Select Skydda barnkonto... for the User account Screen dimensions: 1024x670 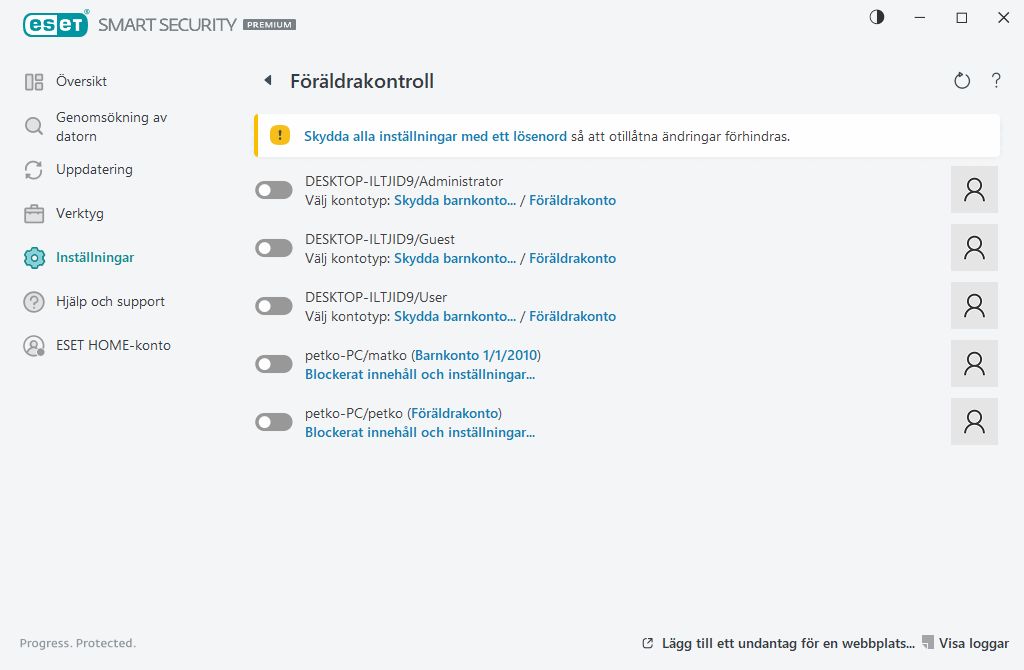455,316
